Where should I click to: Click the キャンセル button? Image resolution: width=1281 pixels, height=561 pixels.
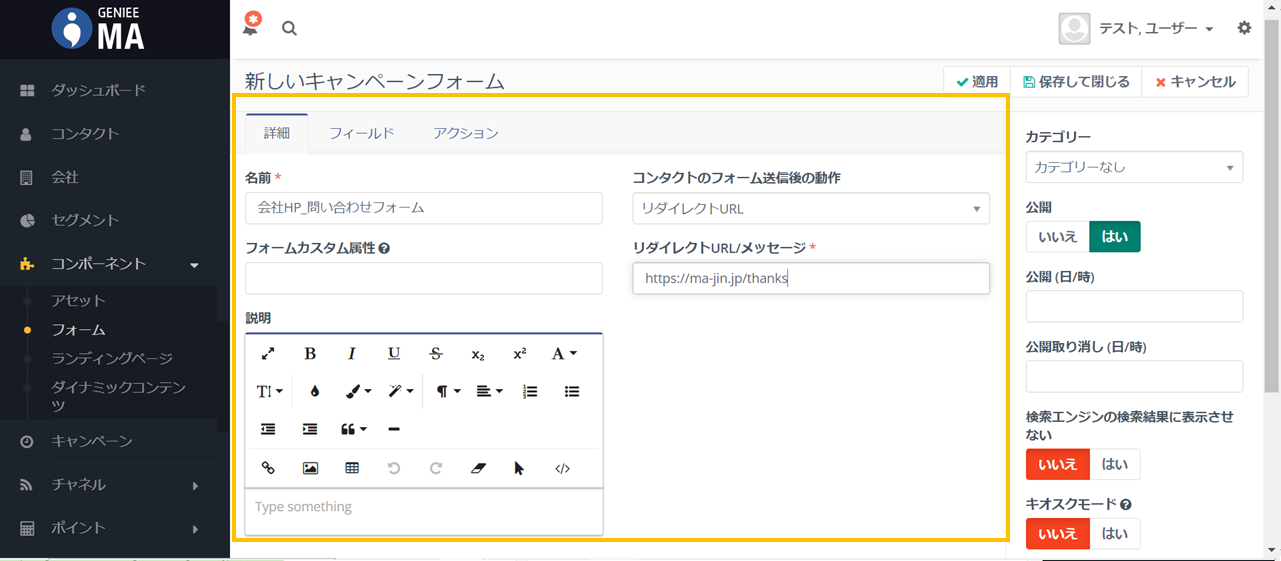point(1195,82)
